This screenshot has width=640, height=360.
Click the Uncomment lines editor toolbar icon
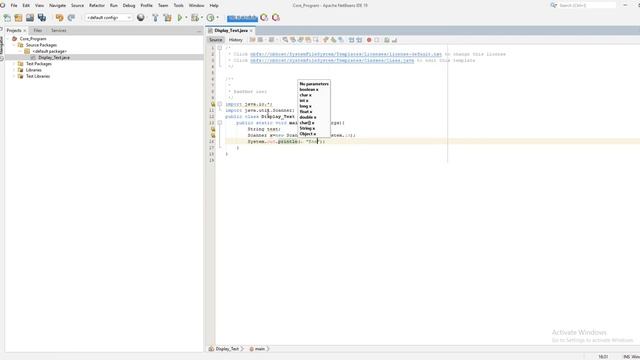[394, 40]
